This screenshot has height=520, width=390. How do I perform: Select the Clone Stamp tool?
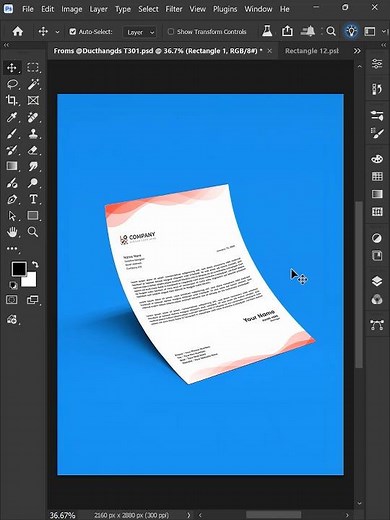(33, 134)
